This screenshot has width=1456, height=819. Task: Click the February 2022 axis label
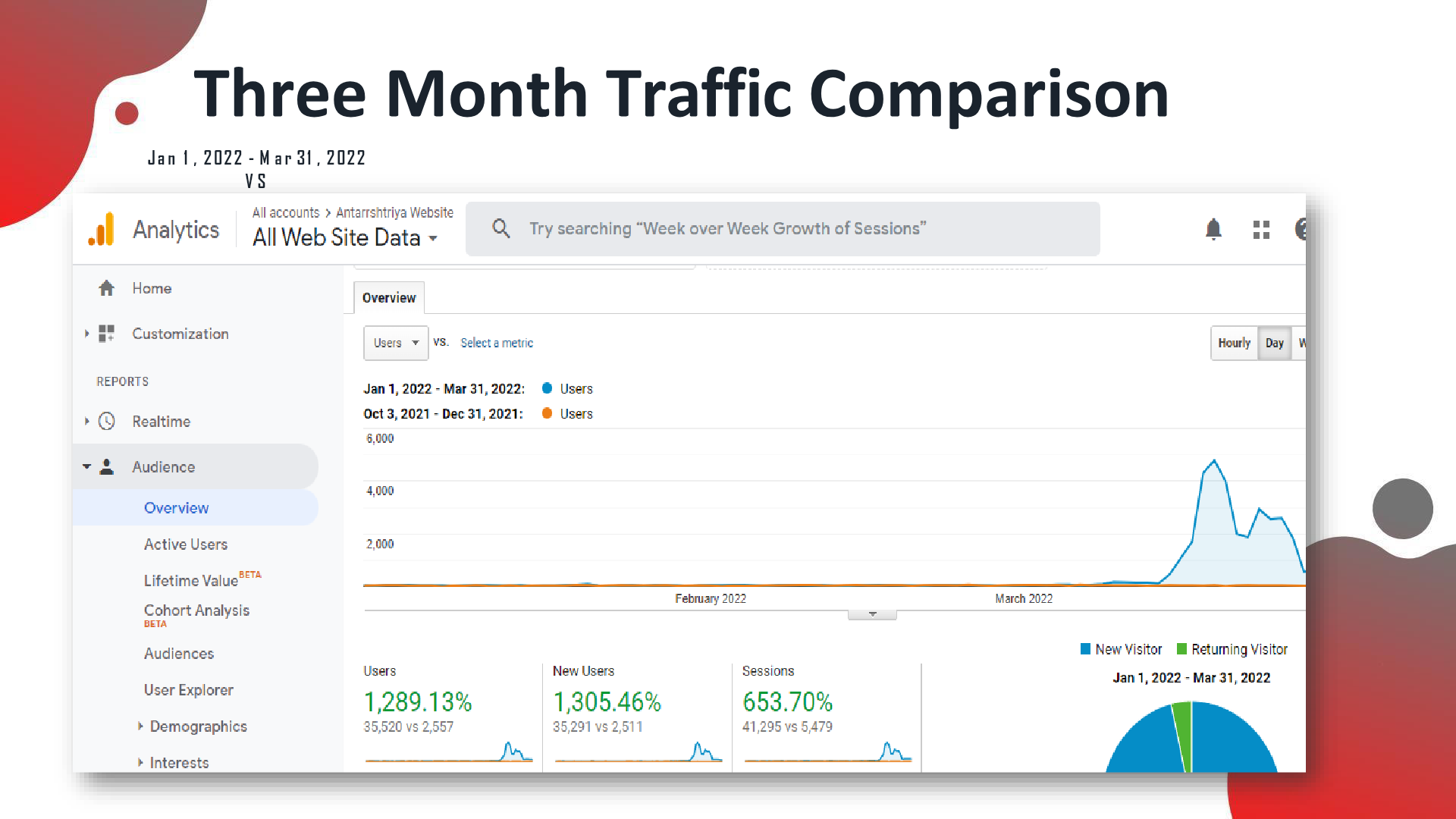point(711,598)
